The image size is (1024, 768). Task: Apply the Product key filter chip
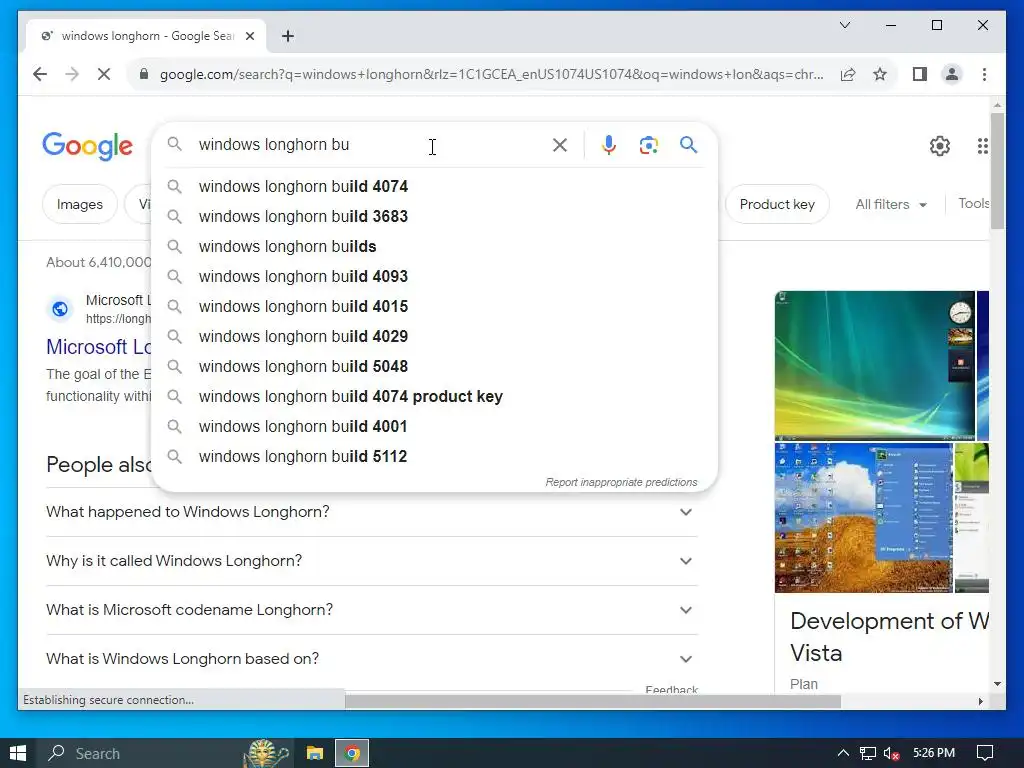pos(777,204)
